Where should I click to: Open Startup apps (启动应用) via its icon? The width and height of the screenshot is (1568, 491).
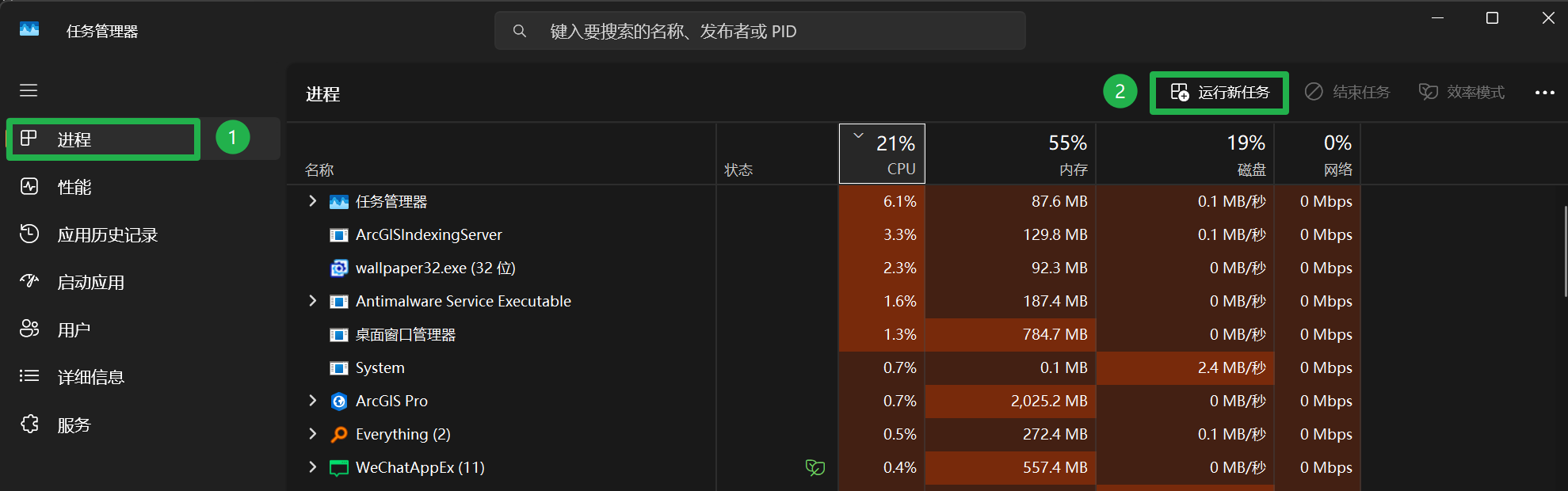(x=29, y=281)
